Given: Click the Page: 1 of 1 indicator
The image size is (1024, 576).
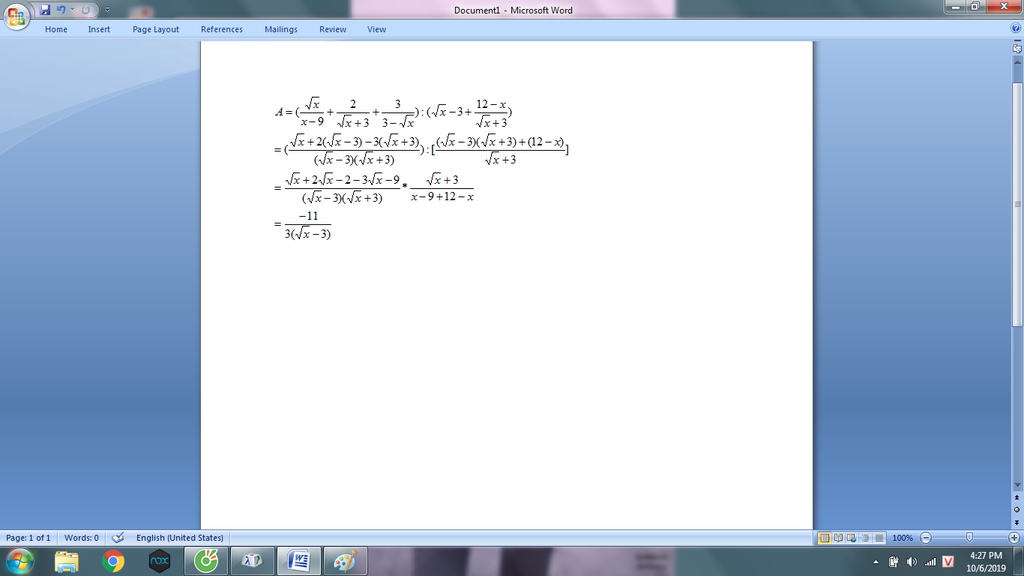Looking at the screenshot, I should point(28,538).
